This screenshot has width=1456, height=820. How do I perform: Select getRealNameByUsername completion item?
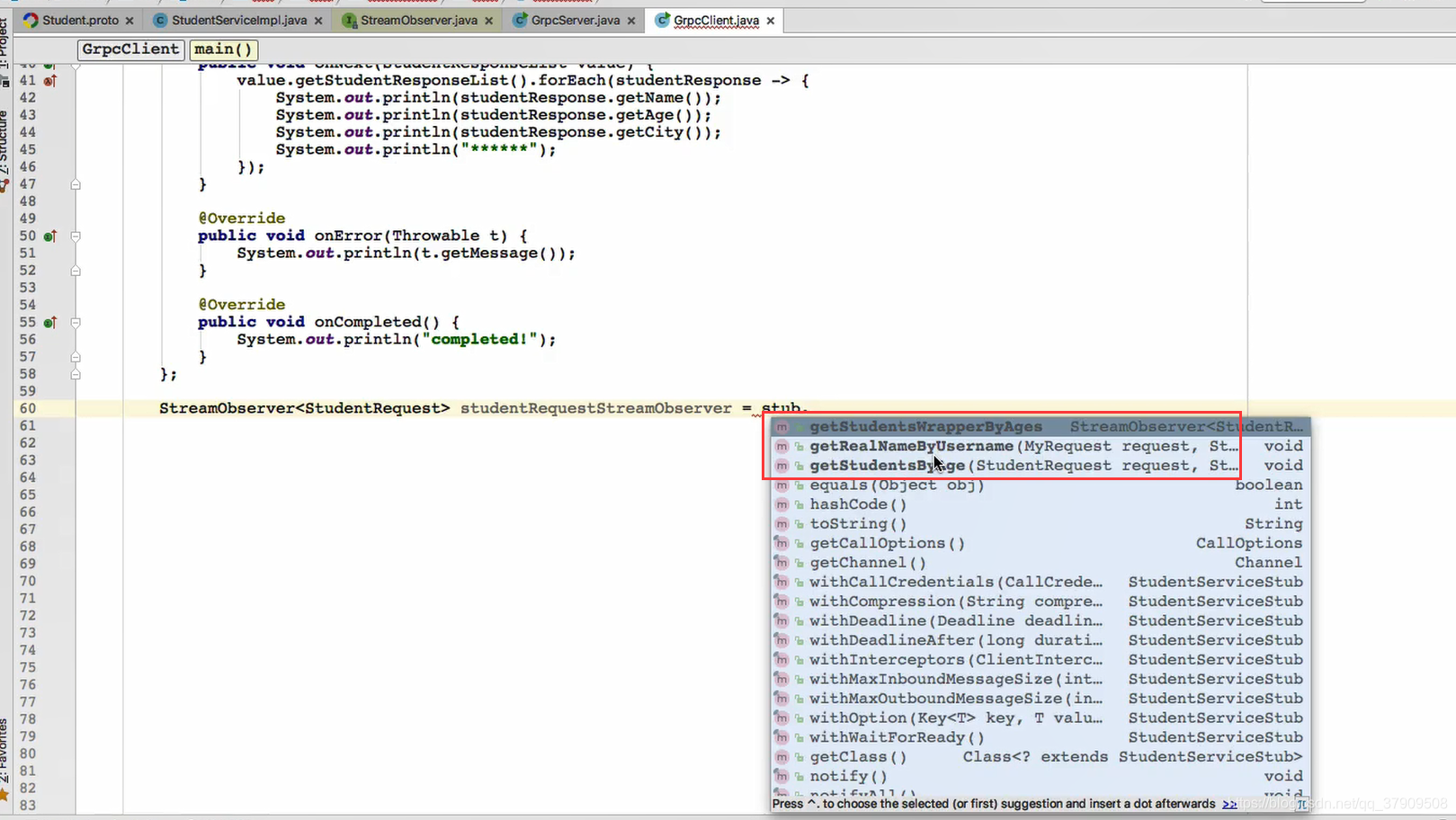1040,446
